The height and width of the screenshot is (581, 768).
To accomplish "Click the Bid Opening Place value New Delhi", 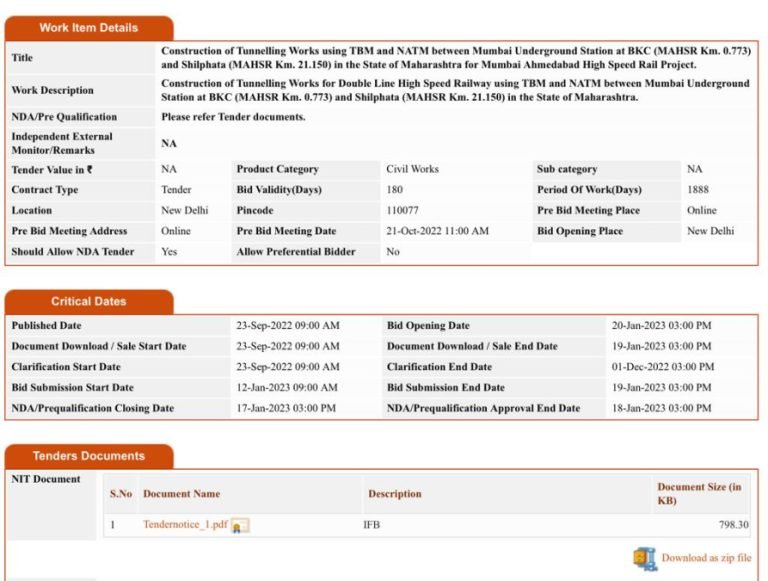I will pos(710,231).
